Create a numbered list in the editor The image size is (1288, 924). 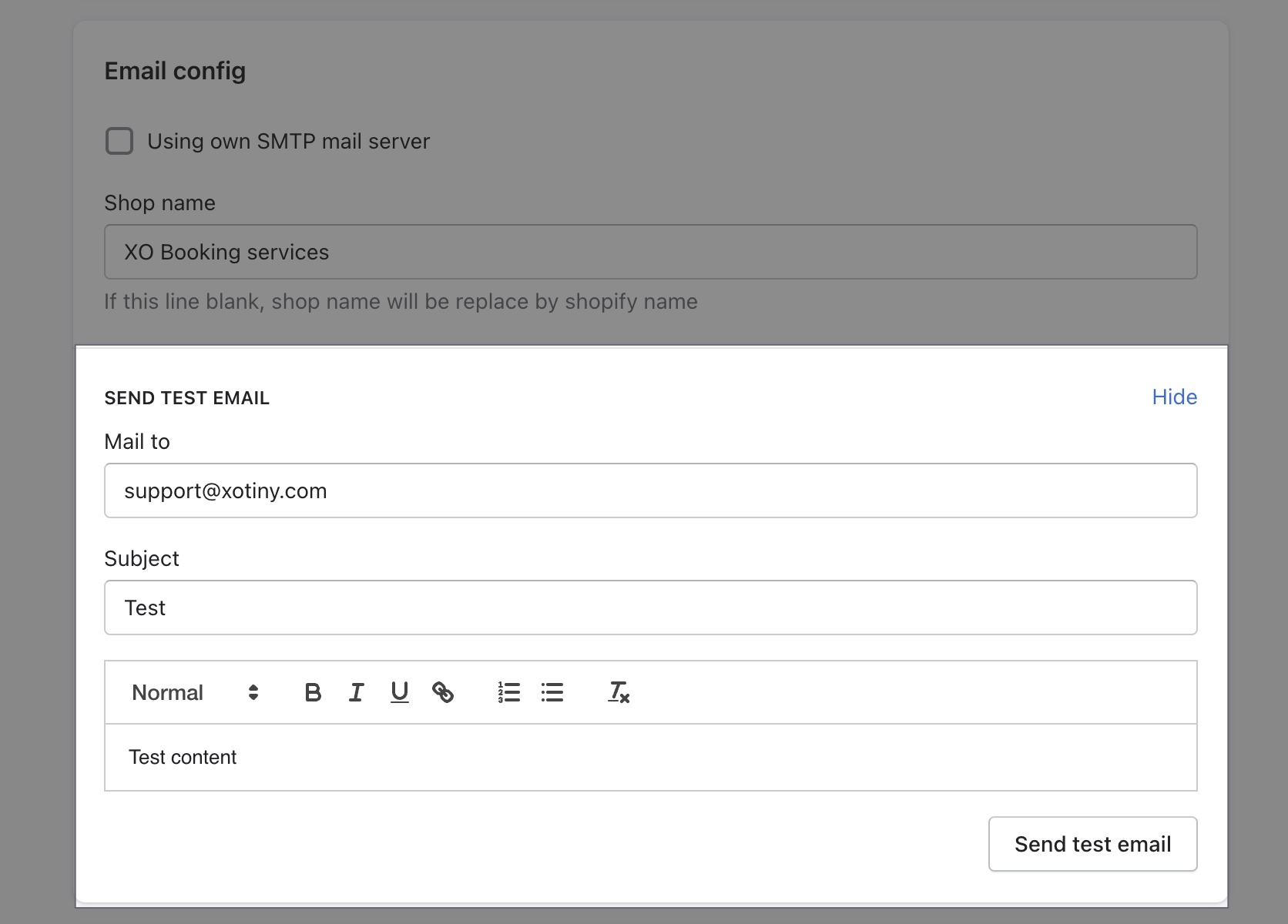click(x=508, y=692)
